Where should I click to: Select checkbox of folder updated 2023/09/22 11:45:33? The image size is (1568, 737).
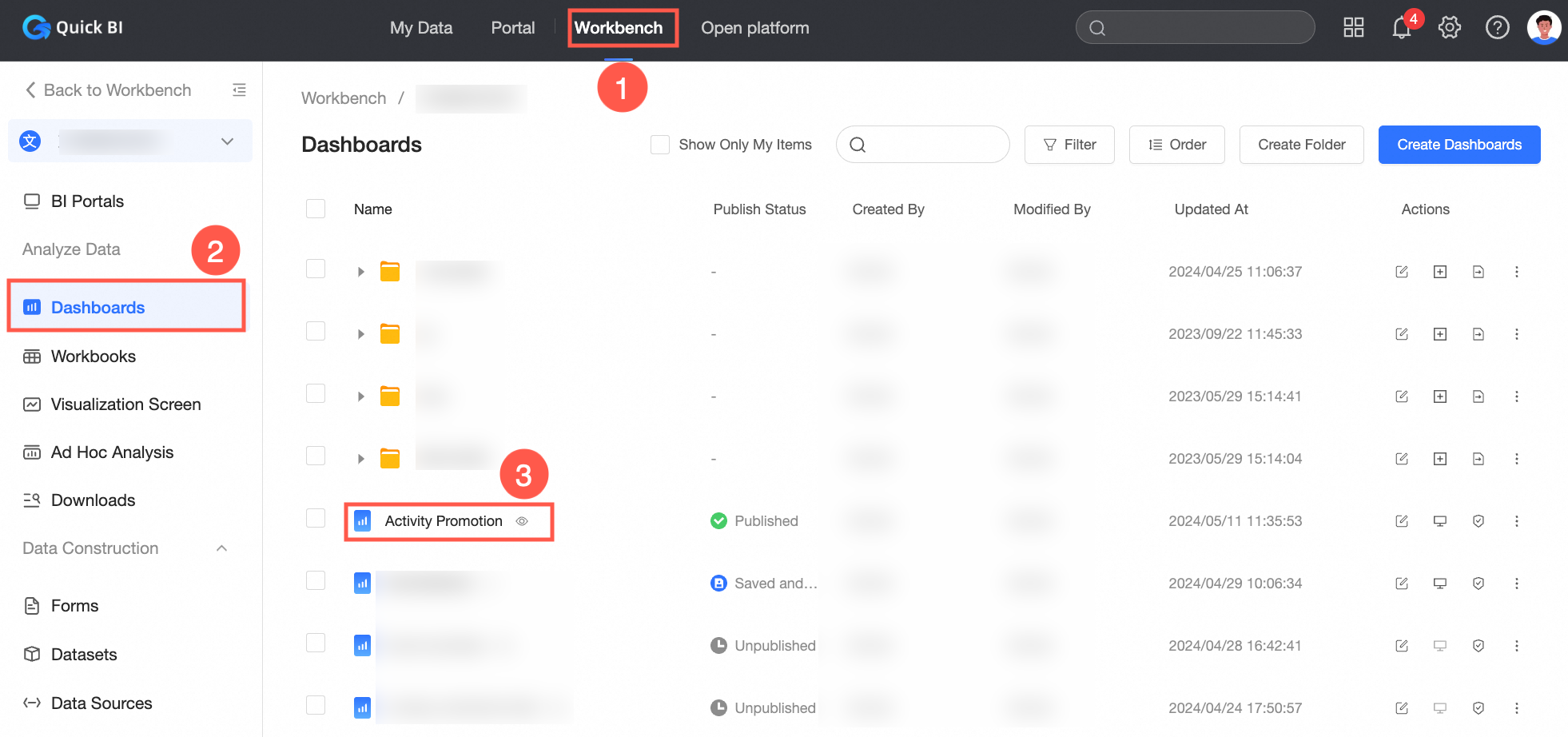(316, 331)
